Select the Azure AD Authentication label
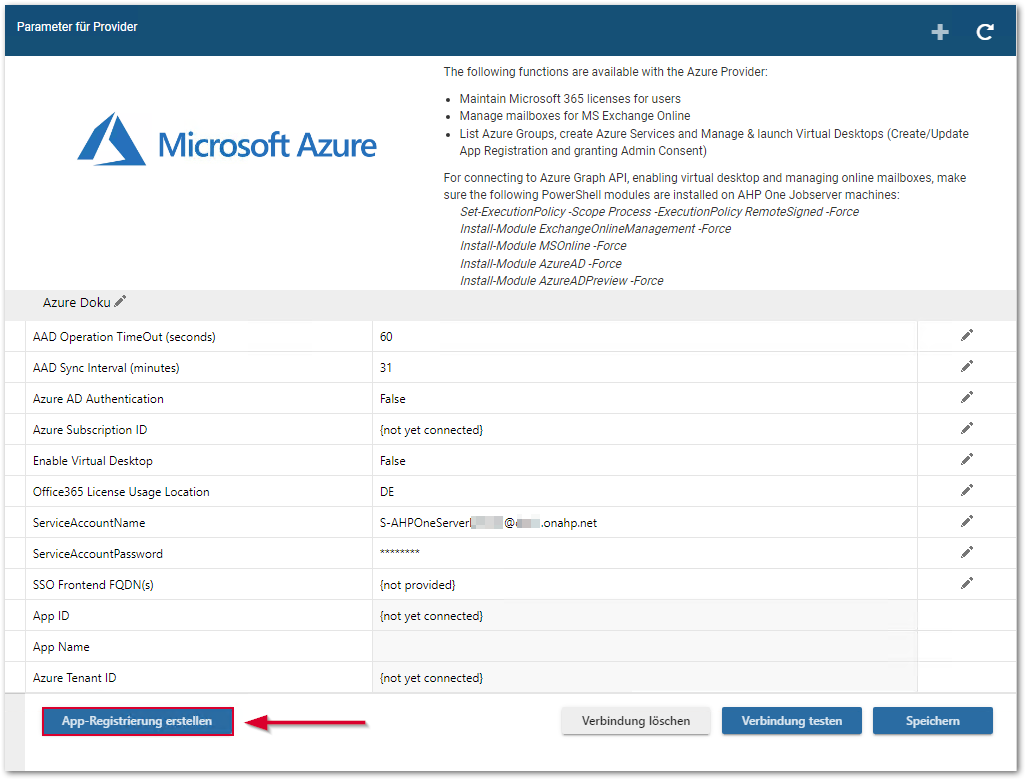The image size is (1026, 780). [98, 399]
